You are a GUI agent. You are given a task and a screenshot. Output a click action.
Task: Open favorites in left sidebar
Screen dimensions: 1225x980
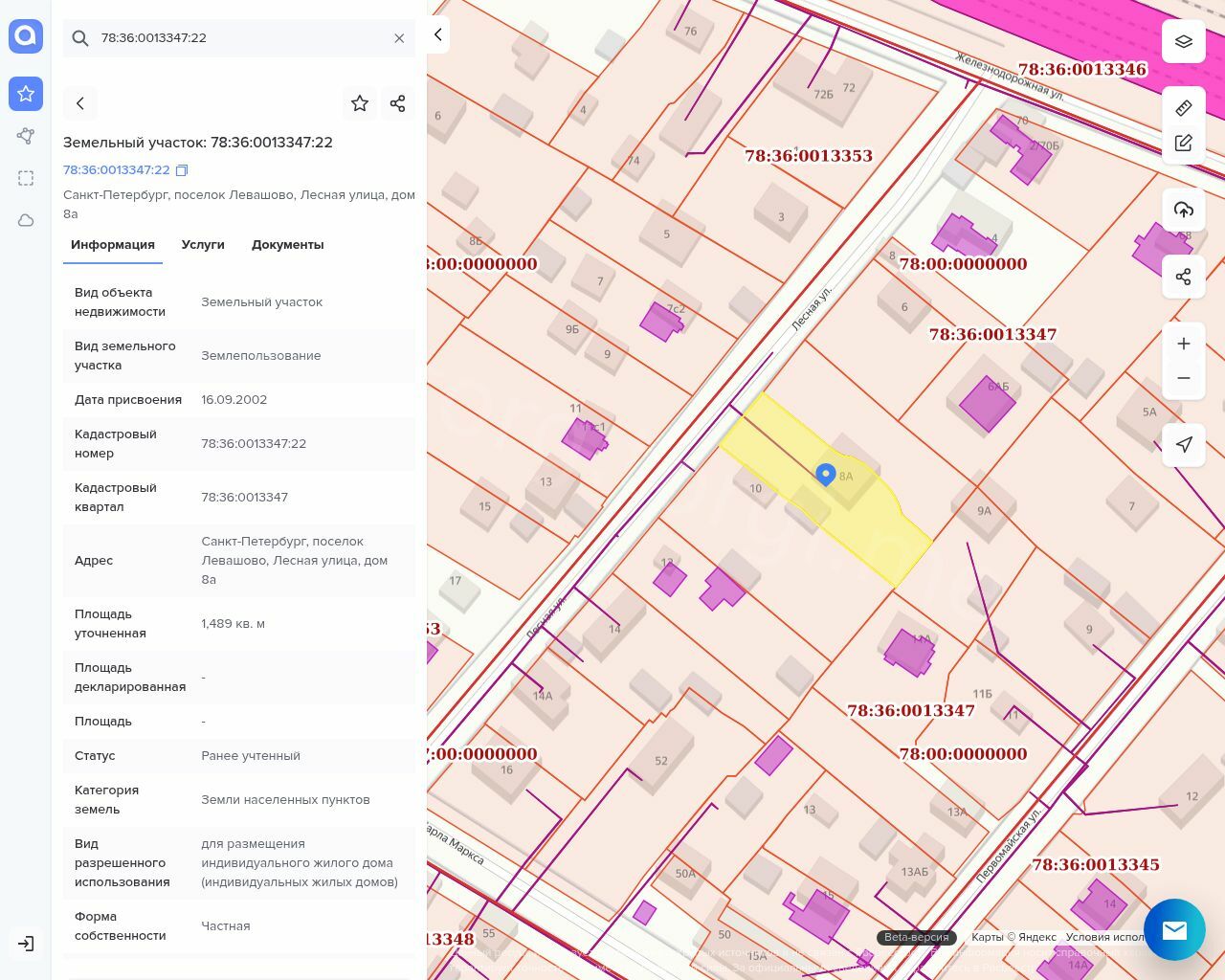[x=26, y=94]
